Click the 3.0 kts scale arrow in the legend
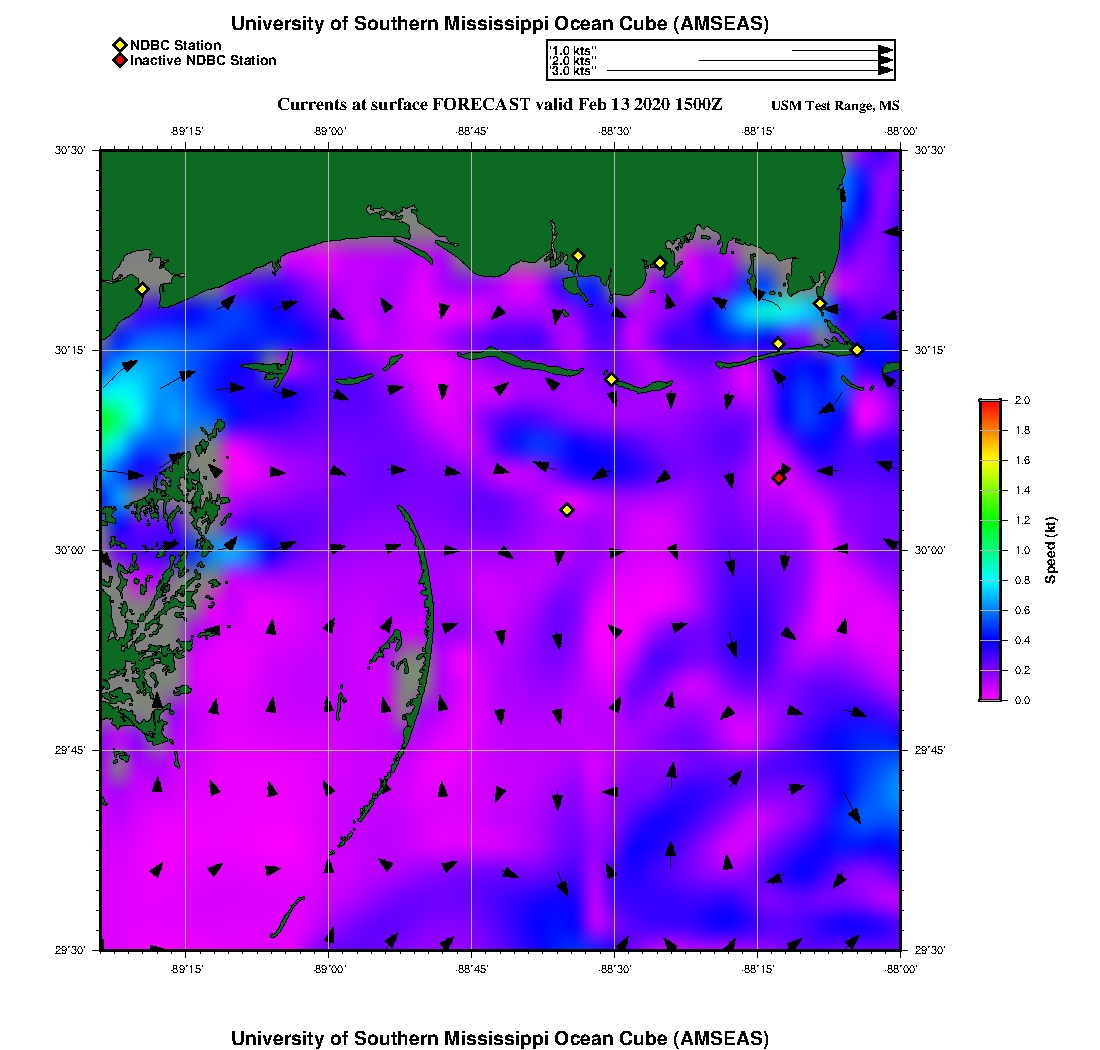Image resolution: width=1100 pixels, height=1050 pixels. click(748, 71)
